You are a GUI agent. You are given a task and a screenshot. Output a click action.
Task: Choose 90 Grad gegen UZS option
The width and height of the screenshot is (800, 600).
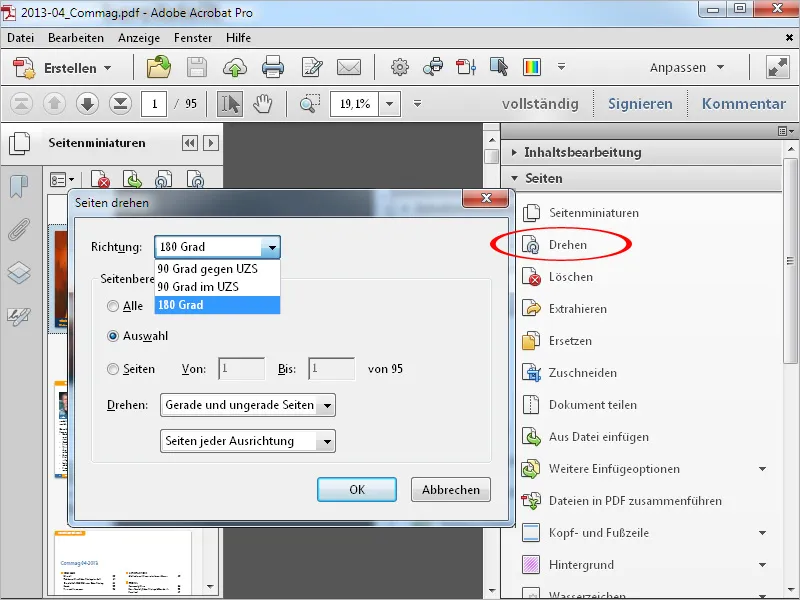(x=217, y=269)
